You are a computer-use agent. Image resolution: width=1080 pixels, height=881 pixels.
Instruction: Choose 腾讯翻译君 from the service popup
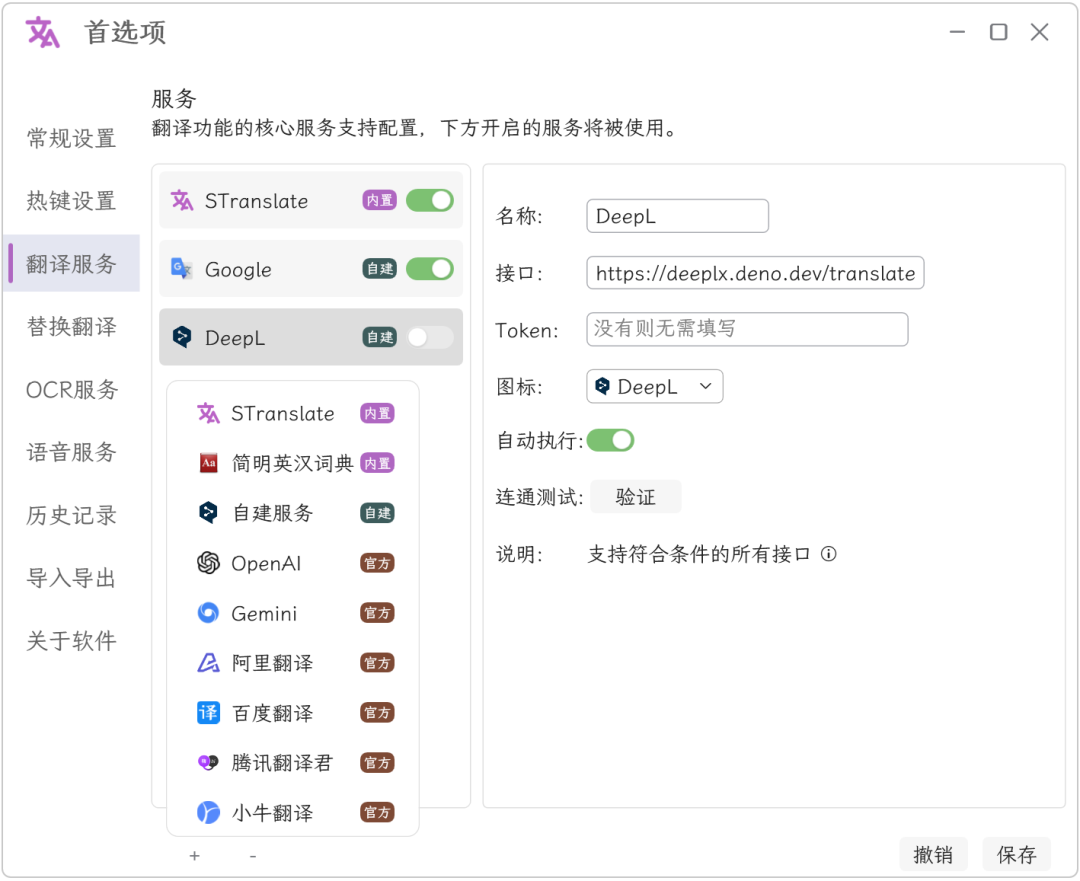click(x=294, y=763)
